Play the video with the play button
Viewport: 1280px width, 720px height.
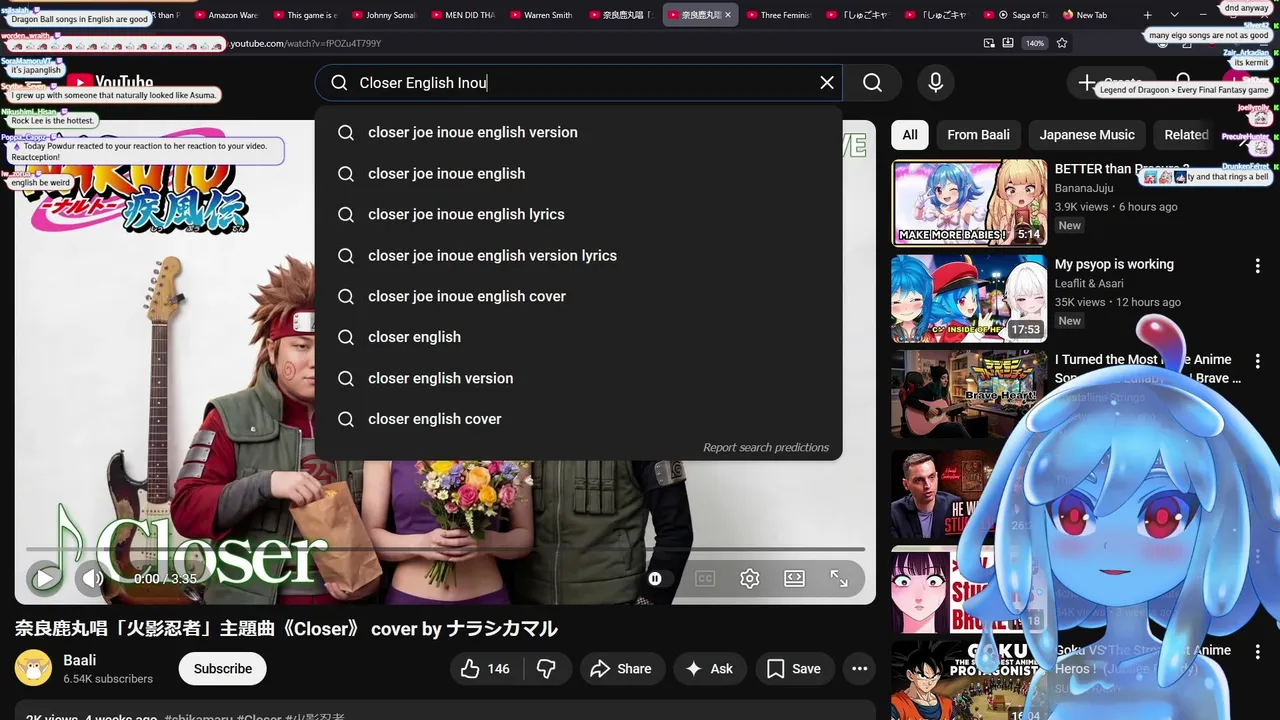point(45,578)
